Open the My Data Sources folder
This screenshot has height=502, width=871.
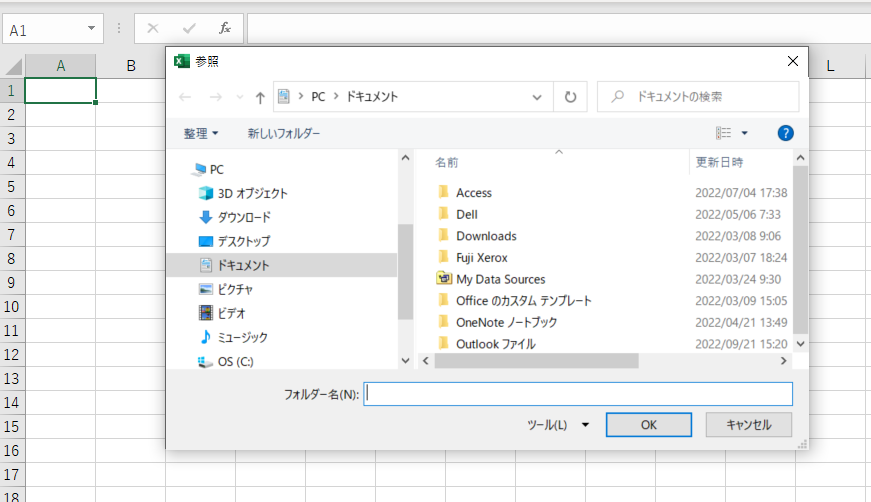coord(500,279)
